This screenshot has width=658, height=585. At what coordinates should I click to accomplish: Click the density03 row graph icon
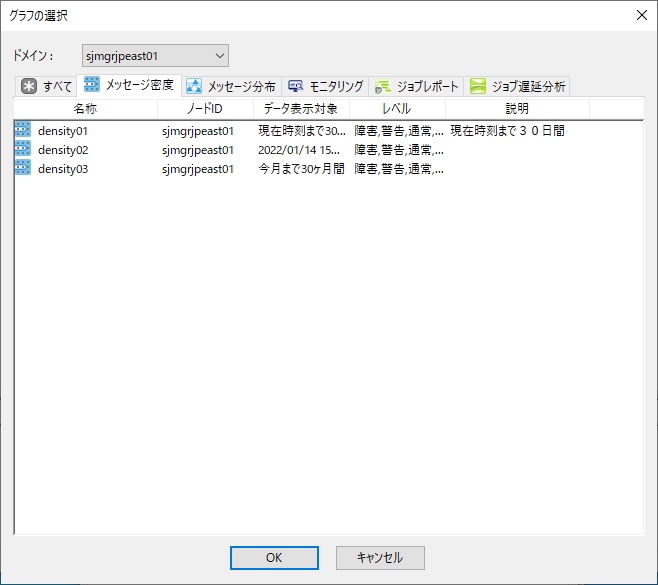tap(23, 167)
